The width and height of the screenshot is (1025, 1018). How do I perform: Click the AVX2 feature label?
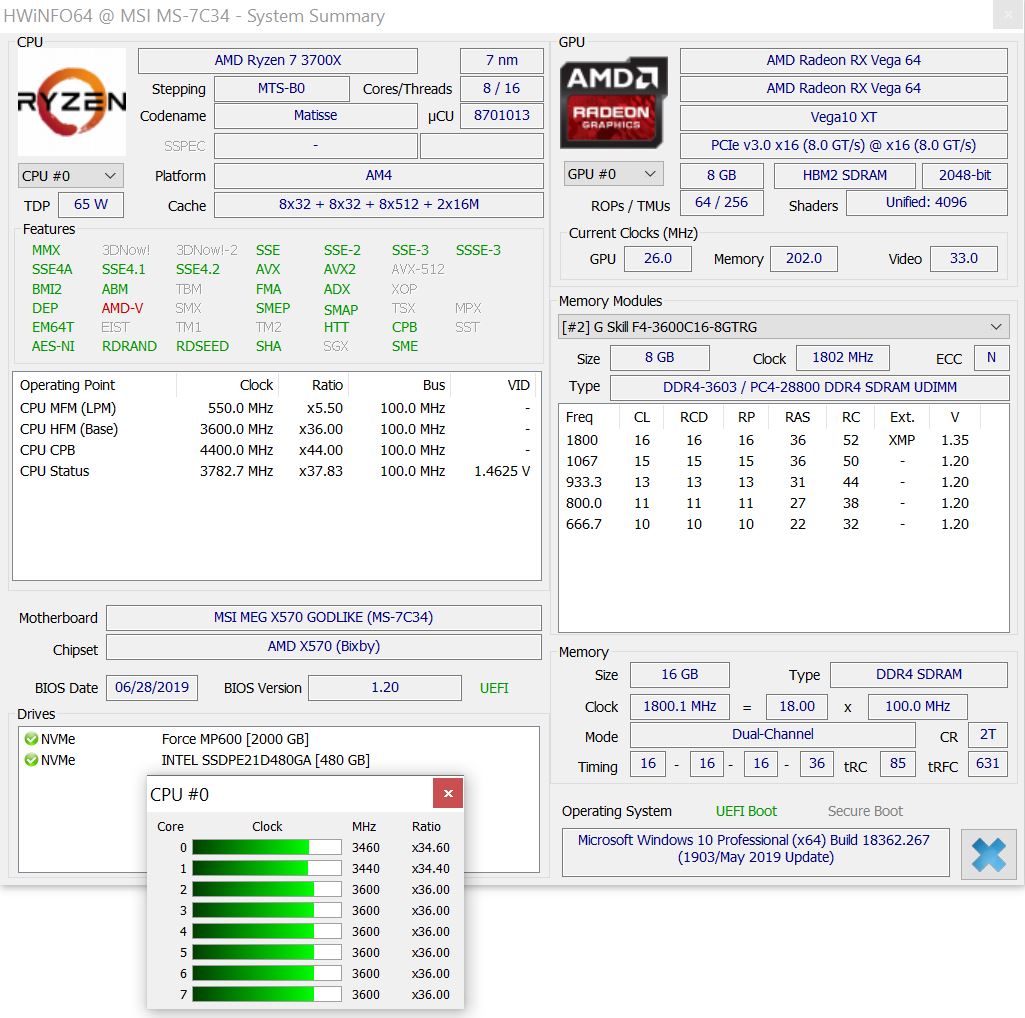point(339,269)
